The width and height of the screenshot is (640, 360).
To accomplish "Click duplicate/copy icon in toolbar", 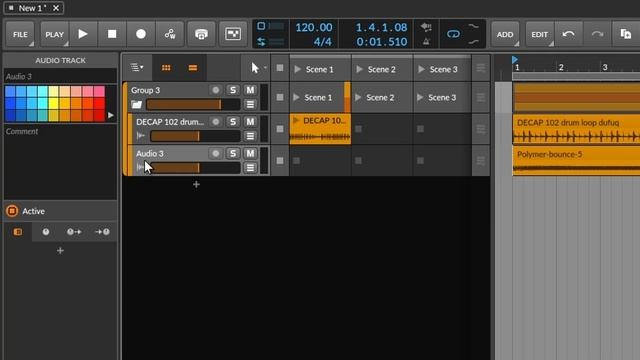I will (x=626, y=34).
